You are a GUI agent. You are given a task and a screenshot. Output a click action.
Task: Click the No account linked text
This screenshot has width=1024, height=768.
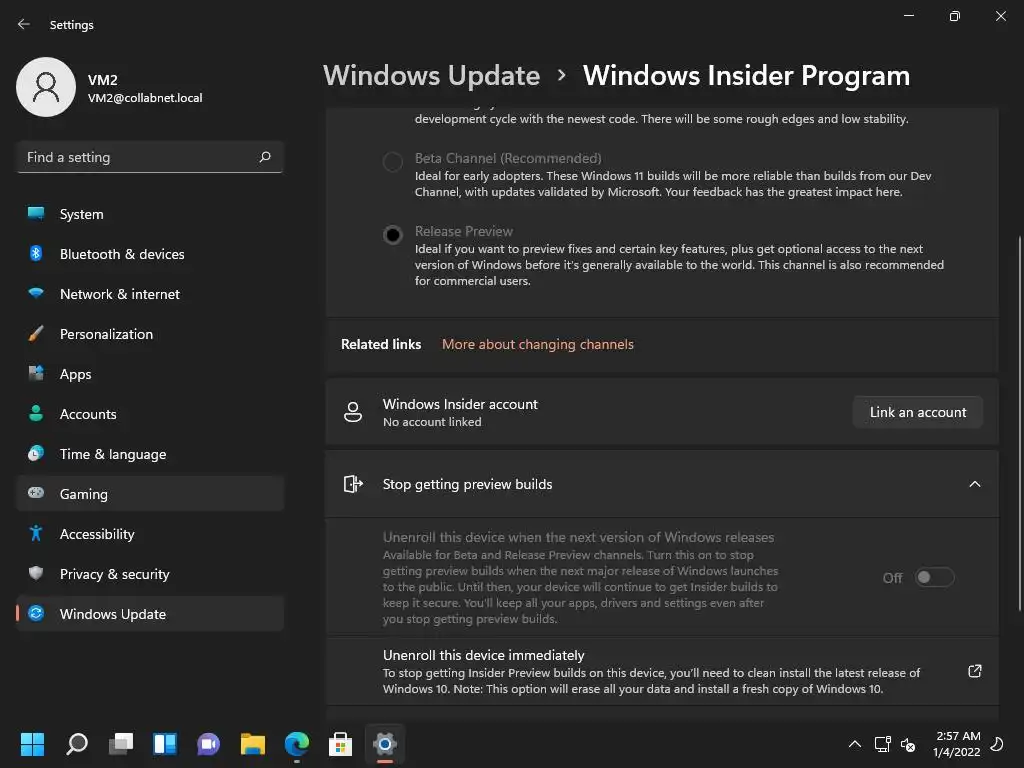(432, 422)
